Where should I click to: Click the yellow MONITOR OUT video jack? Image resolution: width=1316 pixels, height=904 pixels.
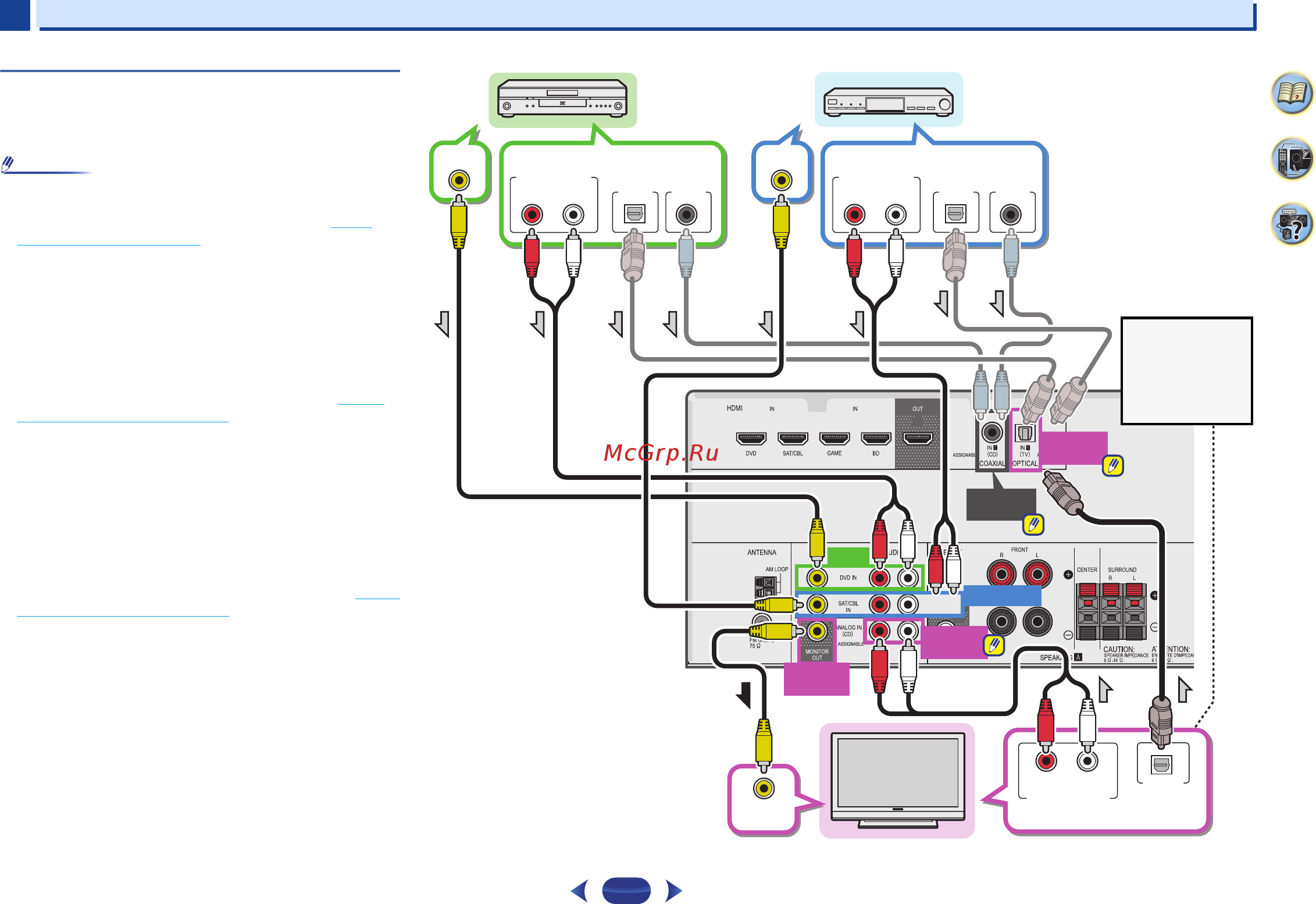tap(817, 631)
